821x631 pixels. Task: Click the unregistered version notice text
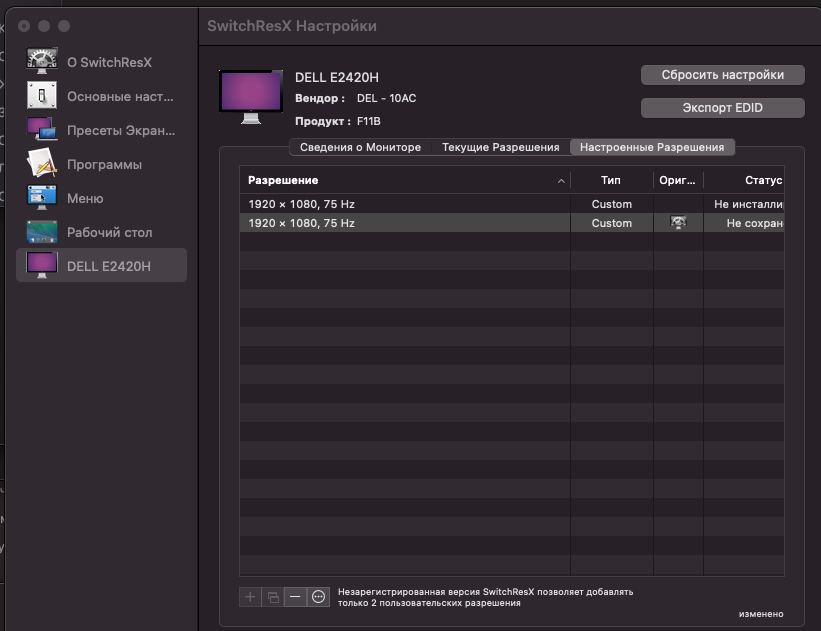tap(485, 597)
